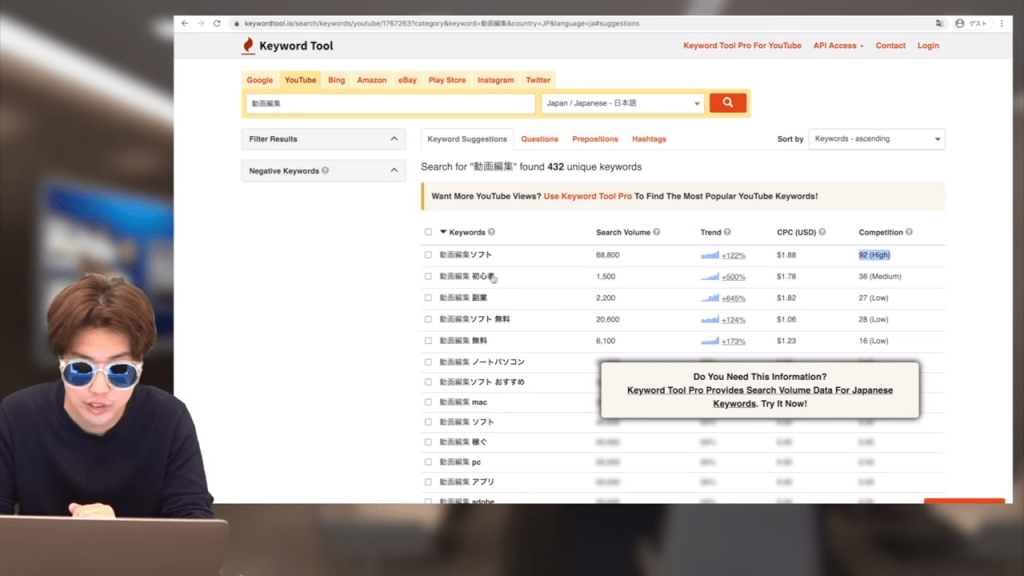Check the 動画編集ソフト おすすめ keyword checkbox

[428, 382]
